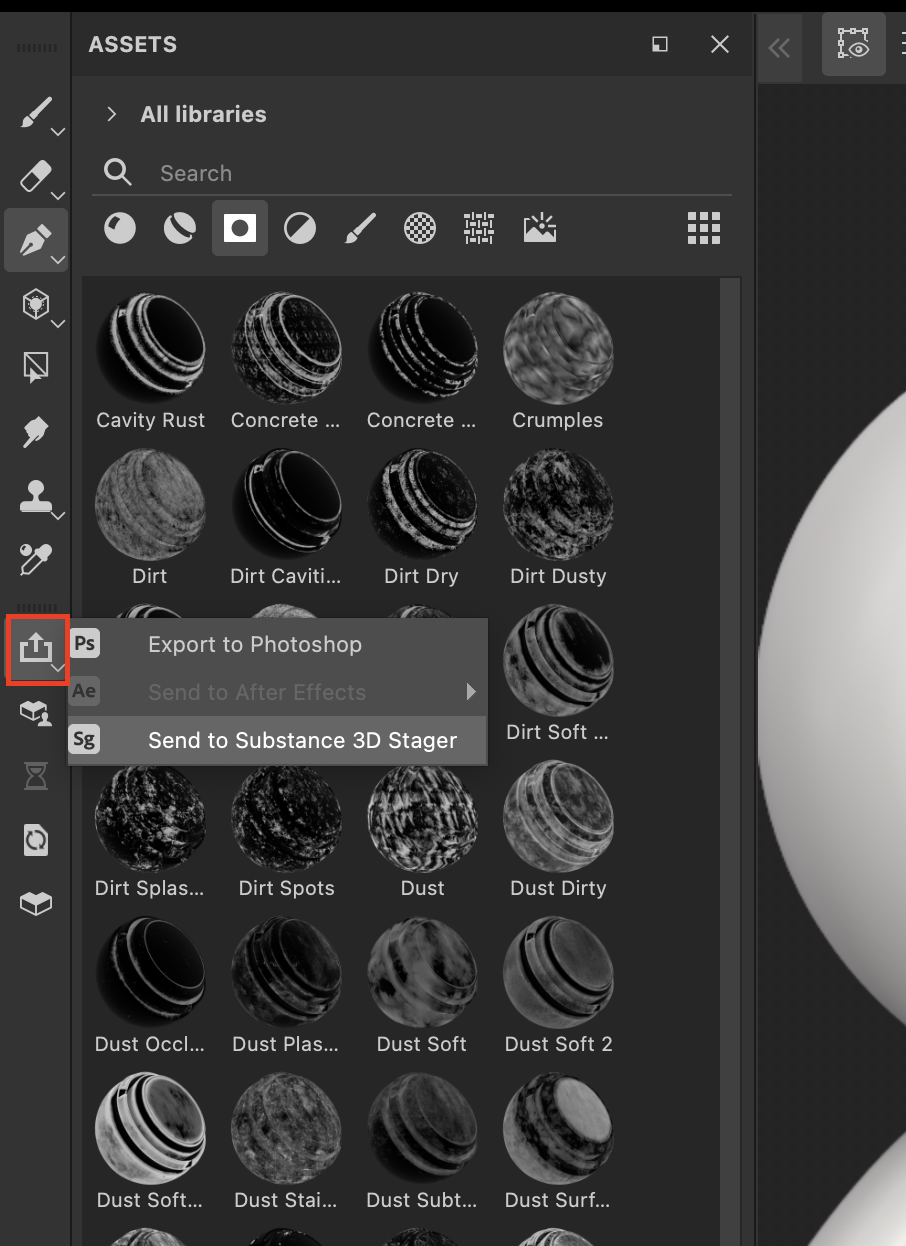Expand the All libraries section
The height and width of the screenshot is (1246, 906).
click(x=111, y=114)
